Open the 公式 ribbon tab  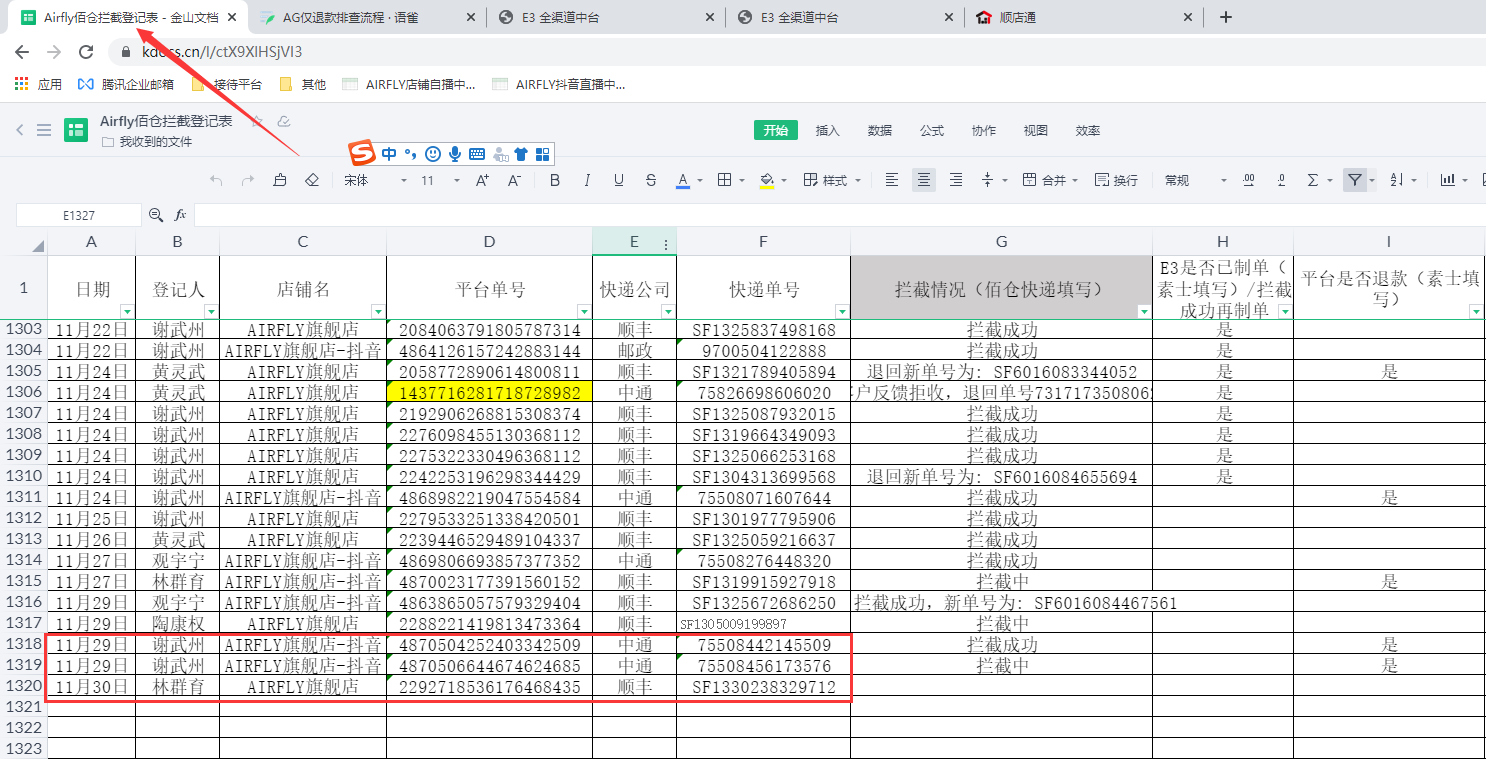[x=932, y=130]
